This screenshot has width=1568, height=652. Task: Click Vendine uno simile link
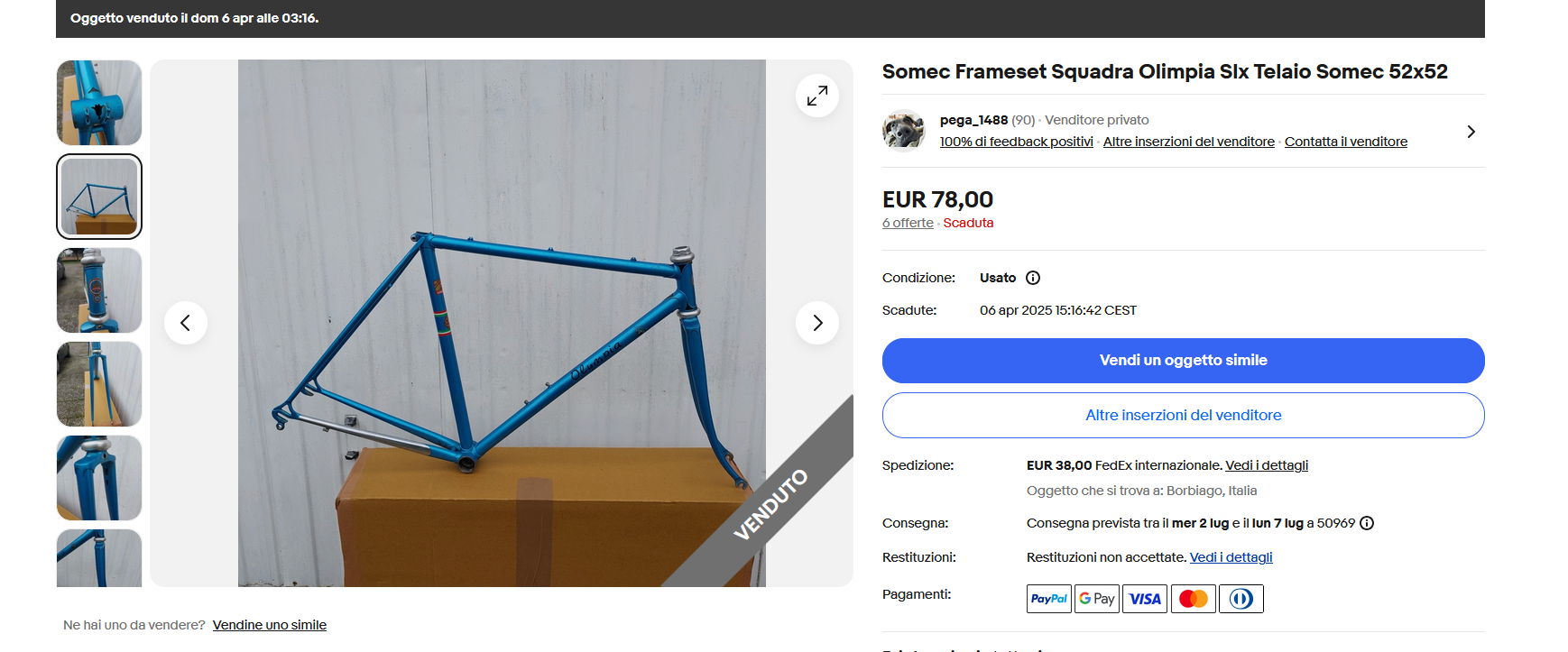tap(270, 625)
